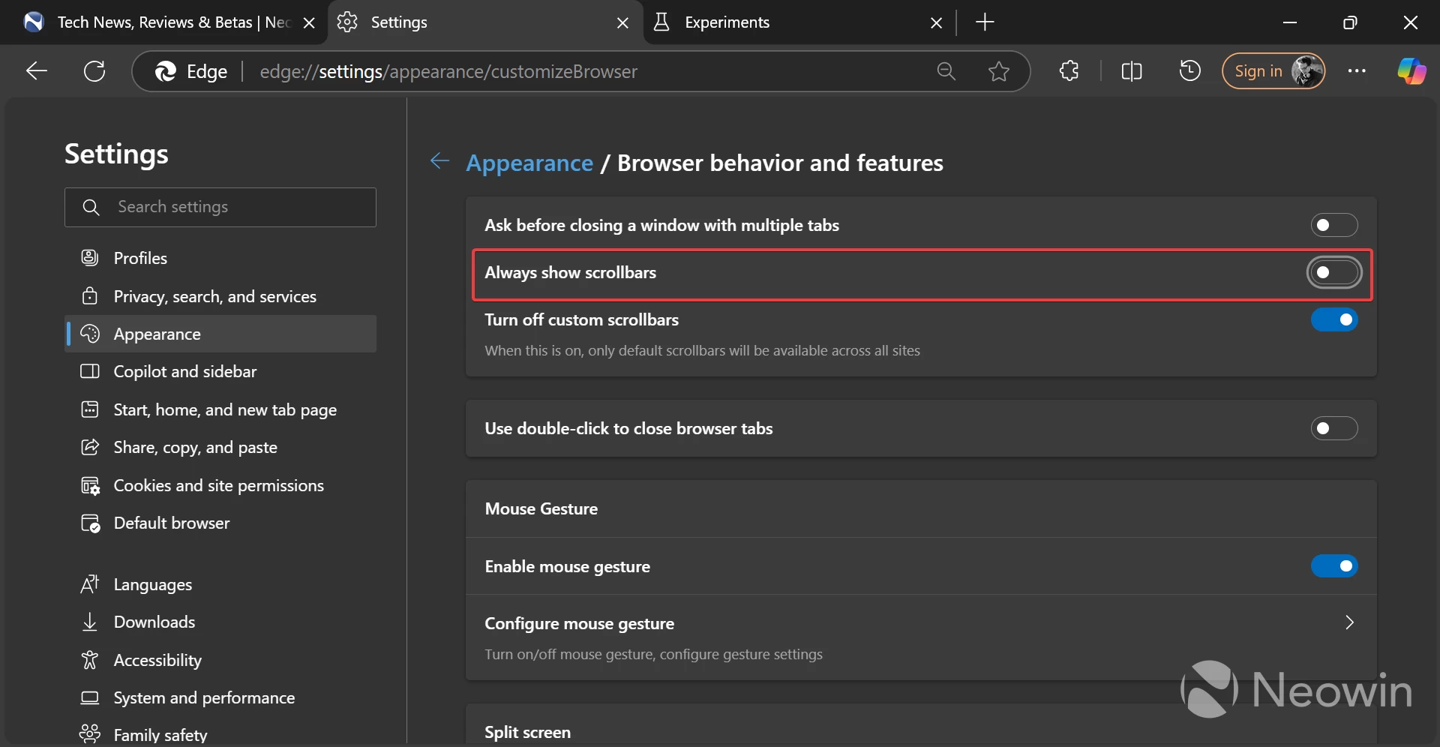Add page to favorites star icon
Screen dimensions: 1440x747
(998, 71)
